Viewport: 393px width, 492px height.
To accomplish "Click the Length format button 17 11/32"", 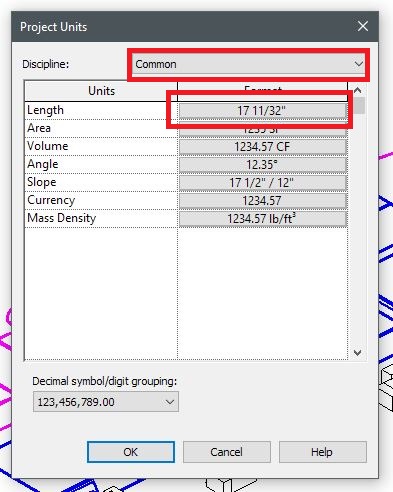I will (x=263, y=111).
